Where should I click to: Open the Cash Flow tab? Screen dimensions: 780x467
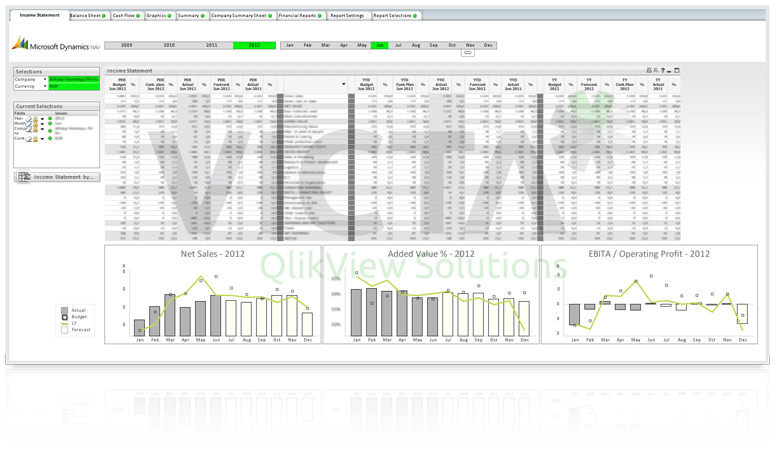point(126,16)
